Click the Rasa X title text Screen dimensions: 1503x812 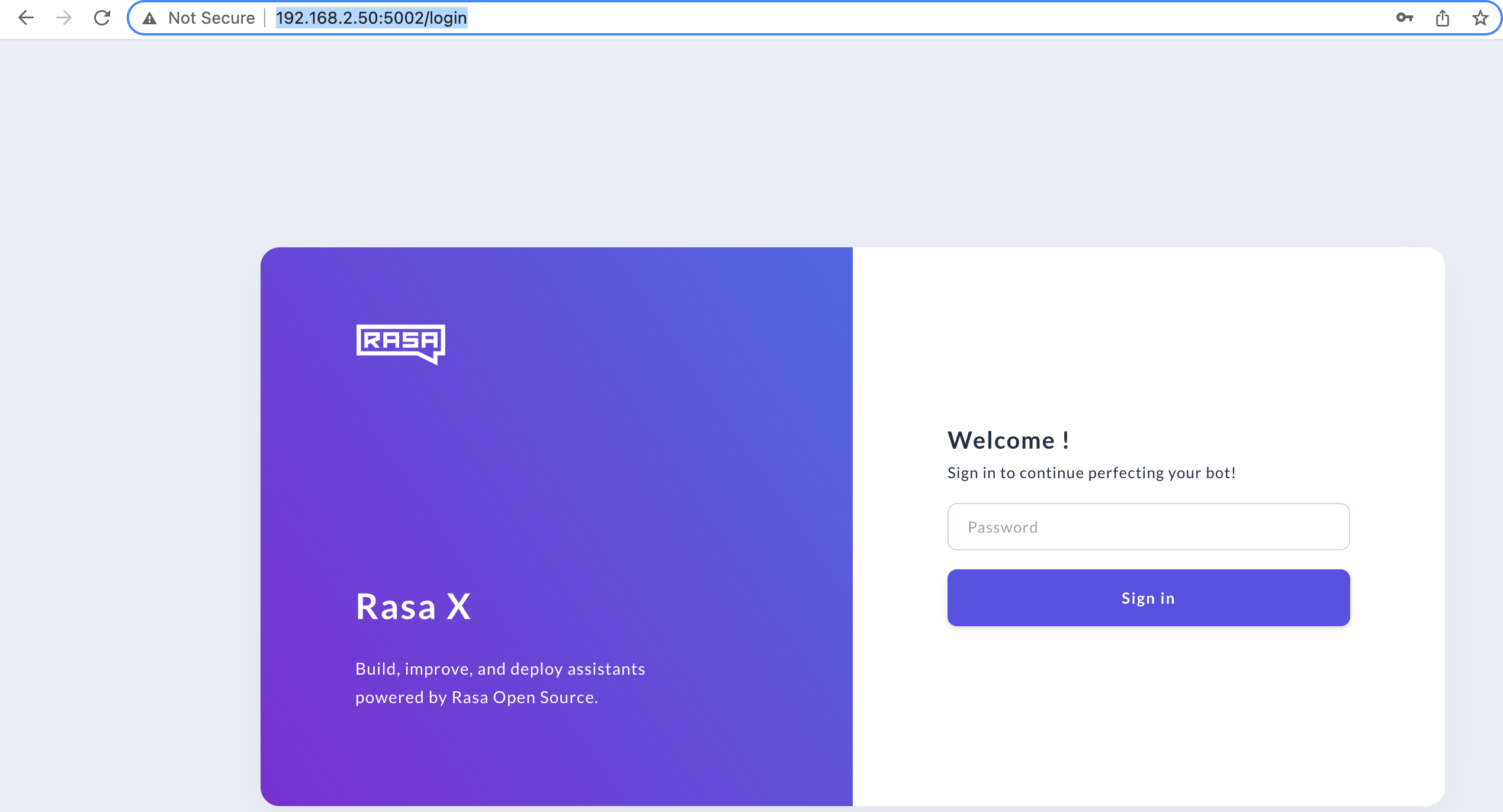(x=413, y=606)
